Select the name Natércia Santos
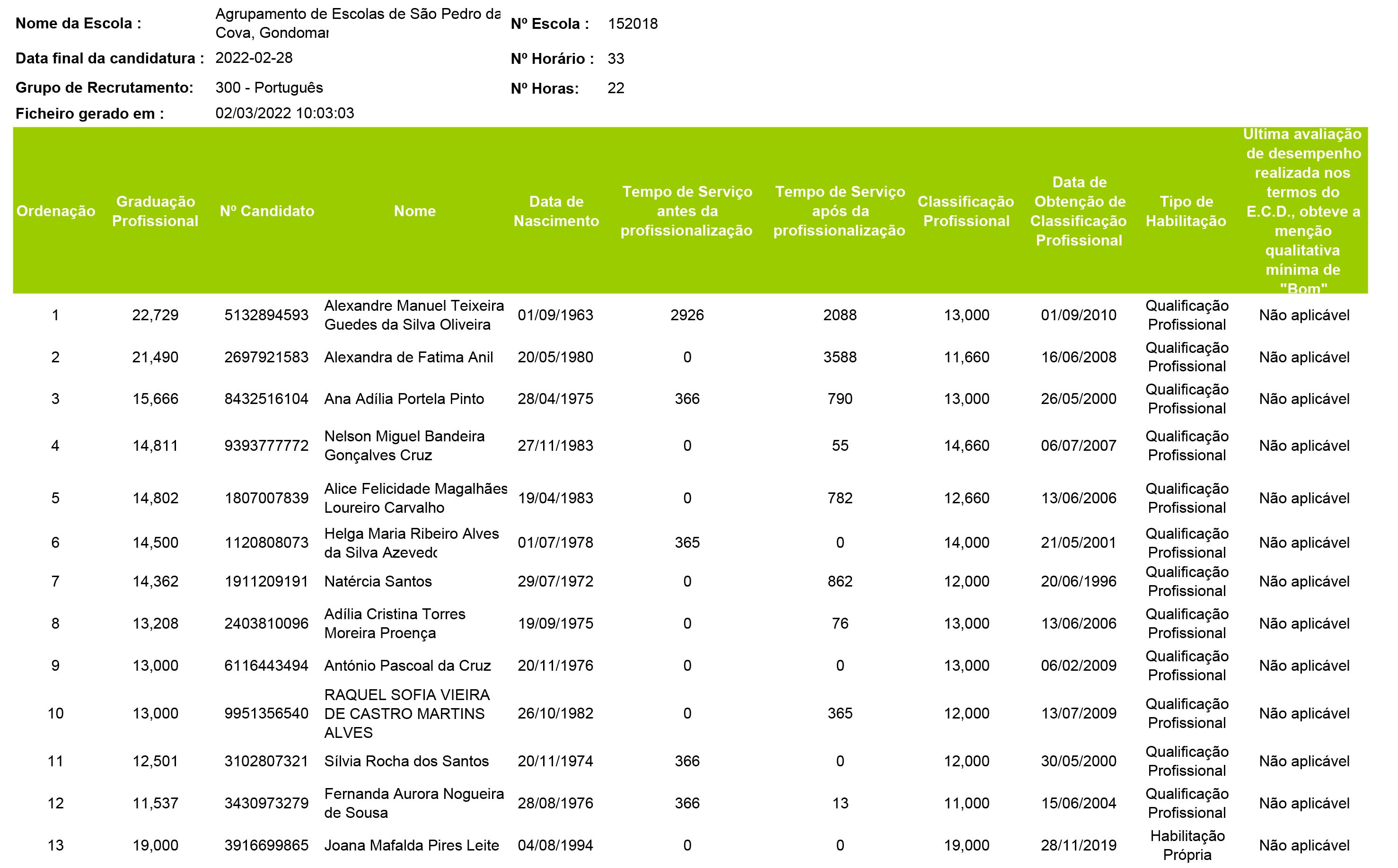 378,581
